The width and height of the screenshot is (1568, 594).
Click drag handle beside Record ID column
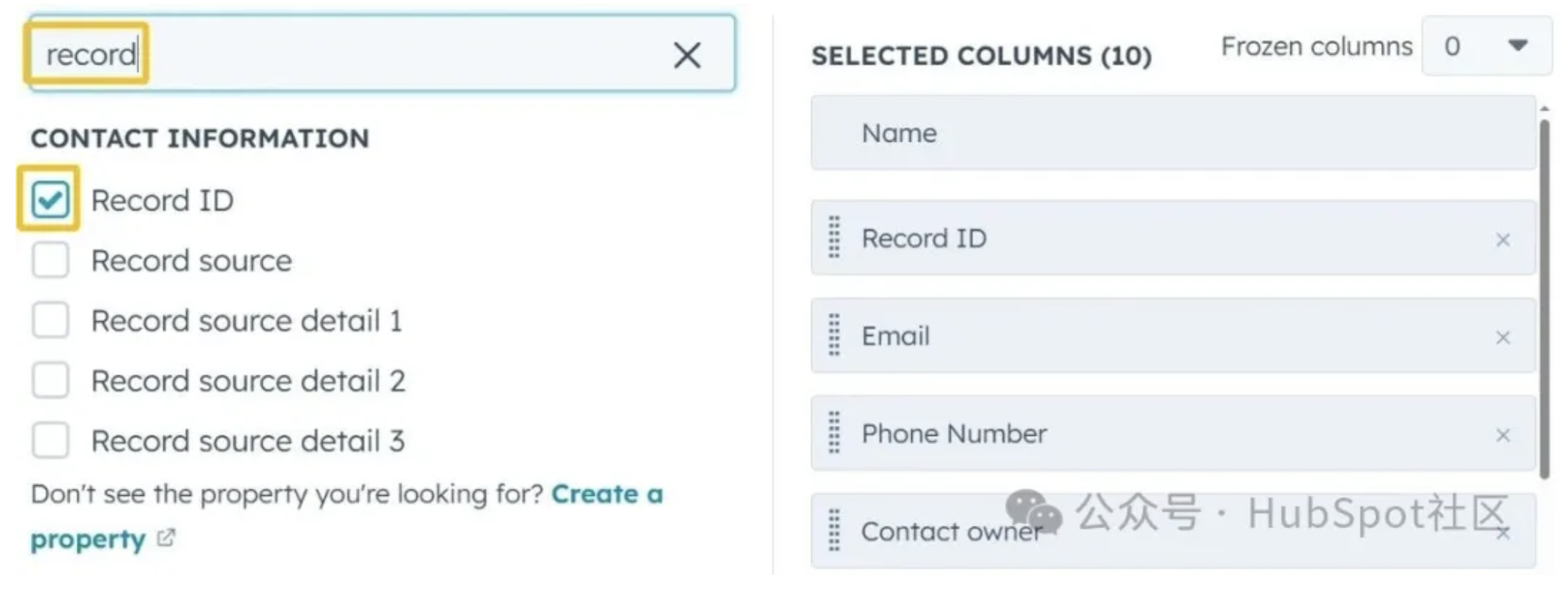pyautogui.click(x=834, y=238)
